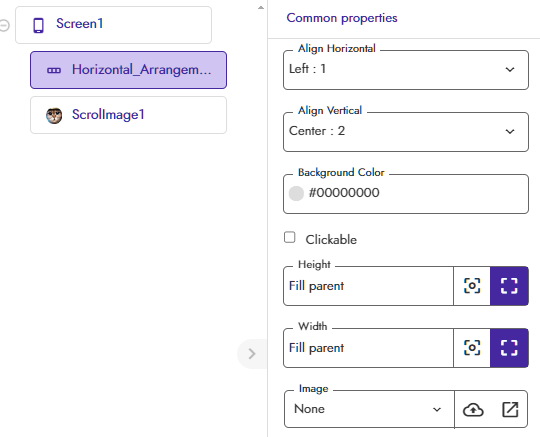Set Width to fill parent icon

tap(509, 348)
